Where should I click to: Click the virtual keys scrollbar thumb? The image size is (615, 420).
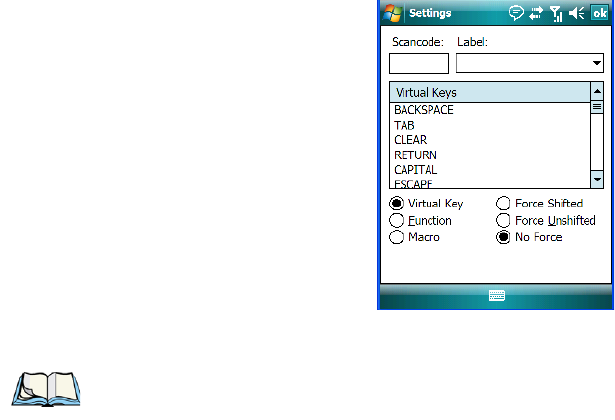(597, 107)
